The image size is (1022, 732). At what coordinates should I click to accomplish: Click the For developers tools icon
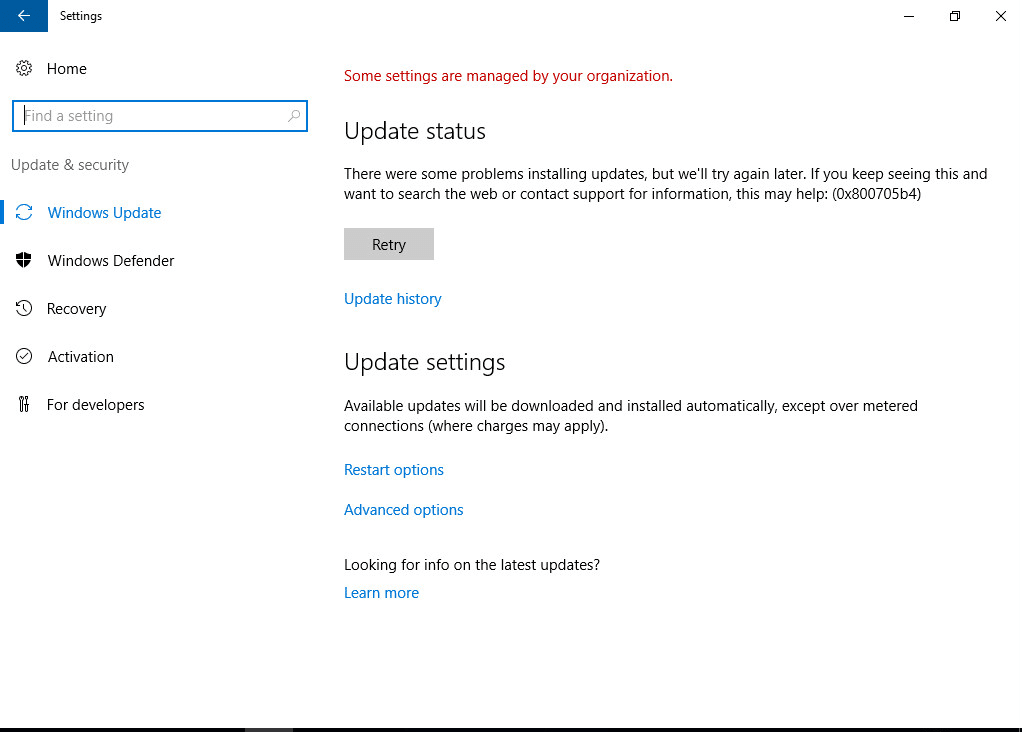point(24,404)
